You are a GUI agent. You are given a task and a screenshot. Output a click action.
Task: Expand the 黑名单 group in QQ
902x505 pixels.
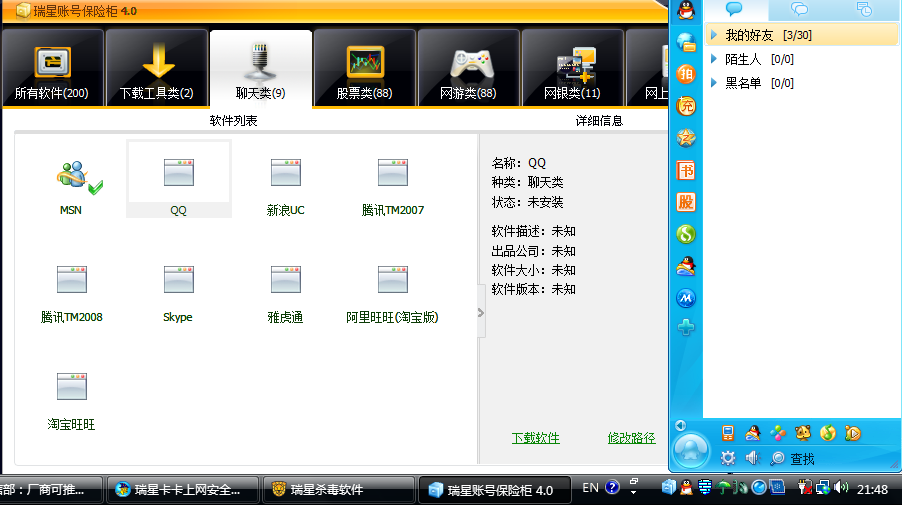713,83
